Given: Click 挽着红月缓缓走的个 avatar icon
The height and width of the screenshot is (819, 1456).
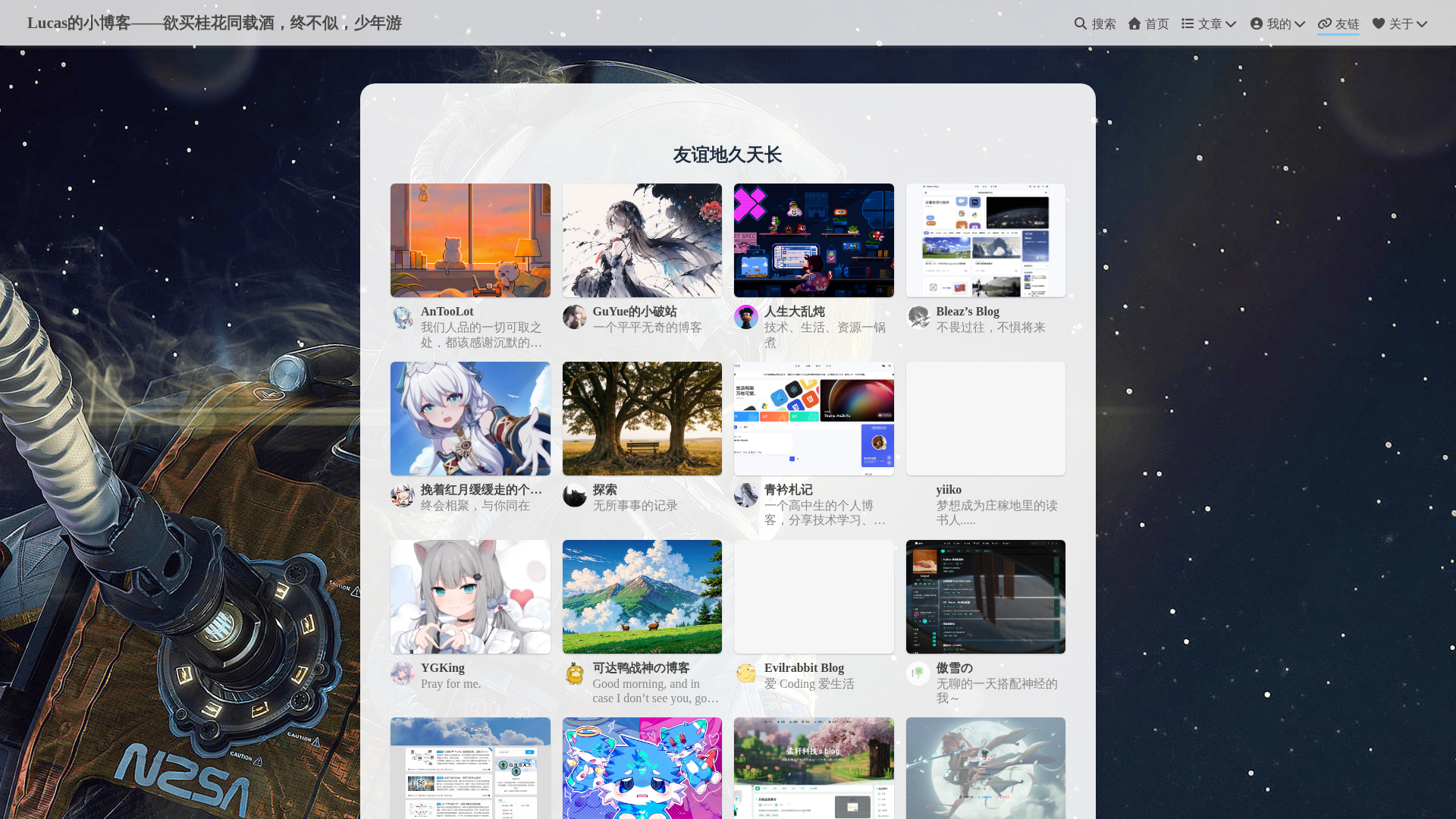Looking at the screenshot, I should coord(403,495).
